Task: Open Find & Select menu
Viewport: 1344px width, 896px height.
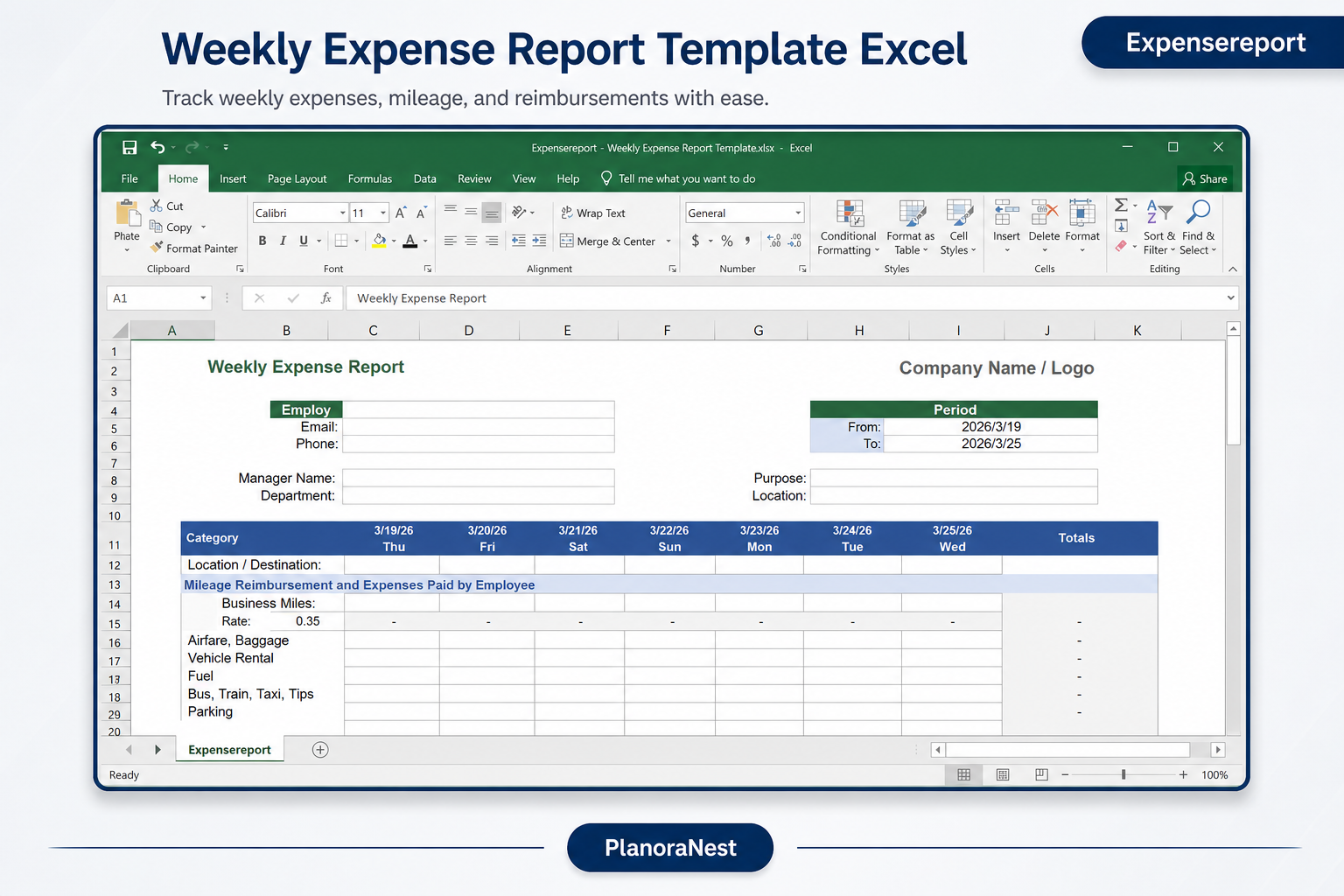Action: click(1198, 227)
